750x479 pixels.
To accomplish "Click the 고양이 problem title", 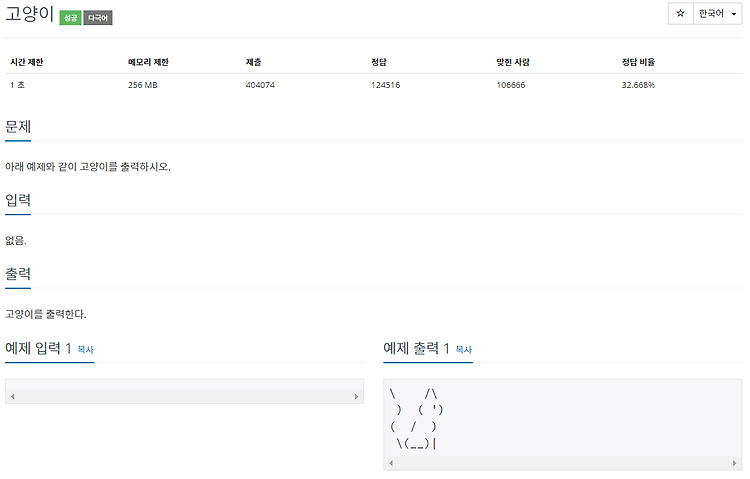I will tap(29, 13).
